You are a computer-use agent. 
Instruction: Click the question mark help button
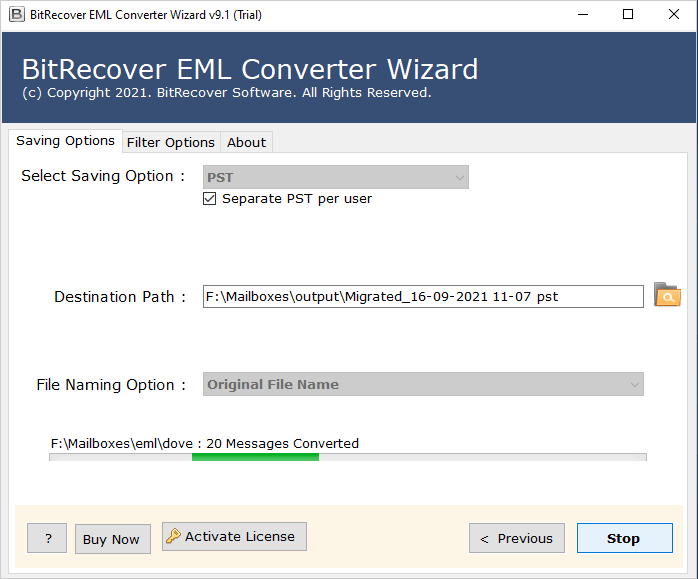[x=47, y=538]
